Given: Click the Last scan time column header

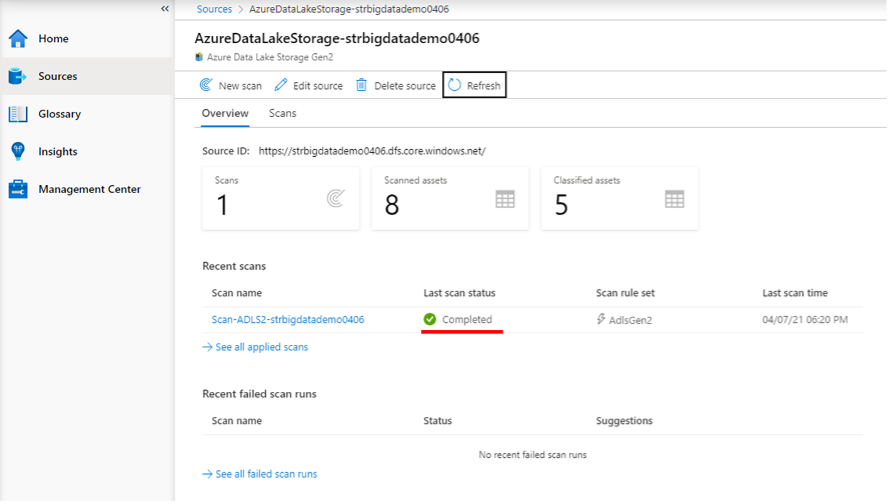Looking at the screenshot, I should [795, 293].
